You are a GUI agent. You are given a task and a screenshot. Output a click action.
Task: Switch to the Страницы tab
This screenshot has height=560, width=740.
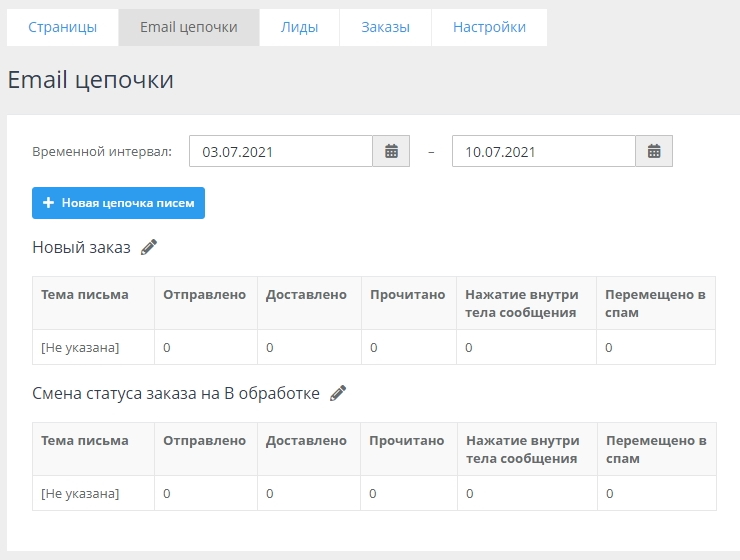point(62,27)
